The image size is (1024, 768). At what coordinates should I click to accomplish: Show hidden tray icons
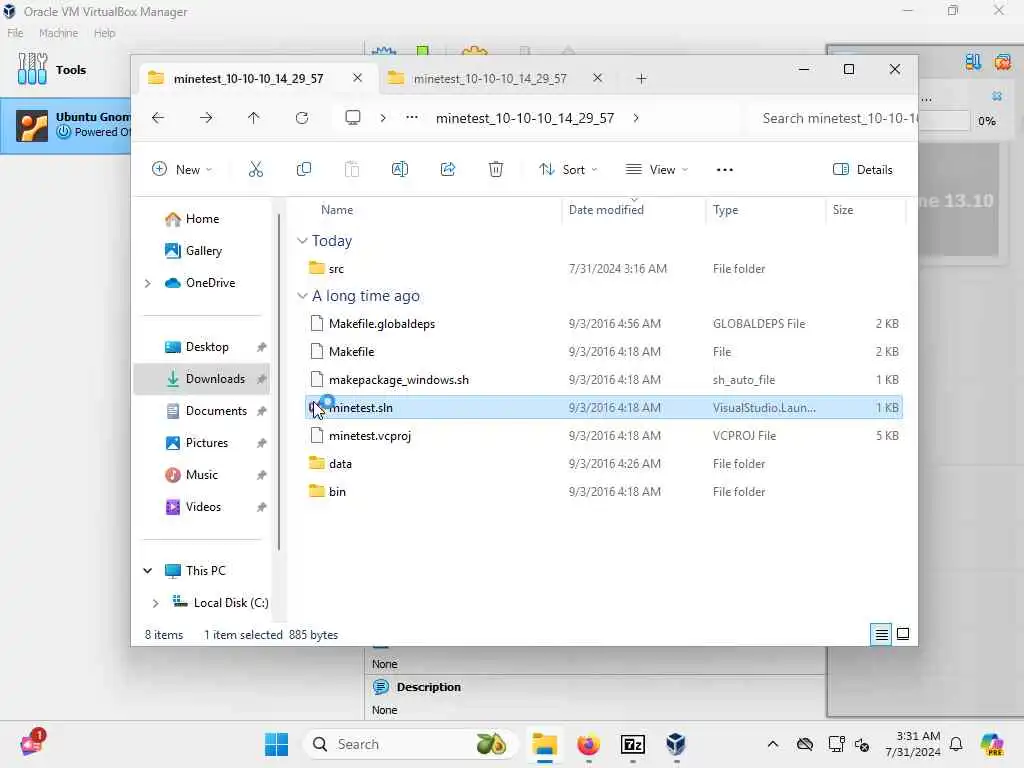coord(773,744)
